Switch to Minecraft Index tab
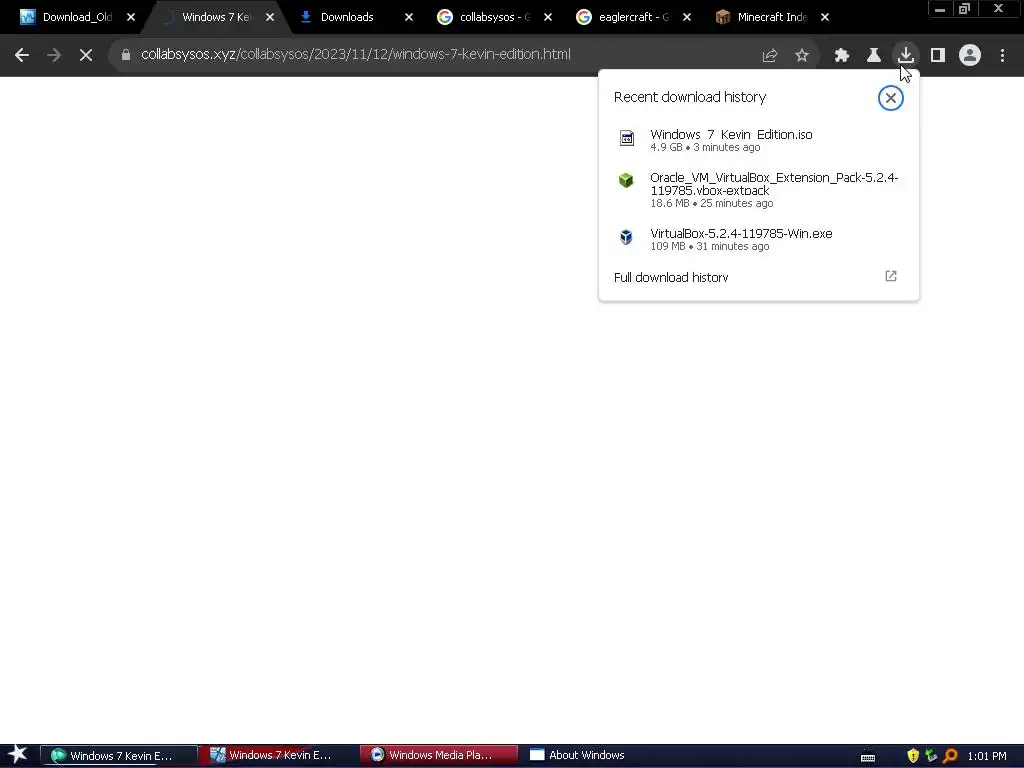This screenshot has height=768, width=1024. pos(772,17)
